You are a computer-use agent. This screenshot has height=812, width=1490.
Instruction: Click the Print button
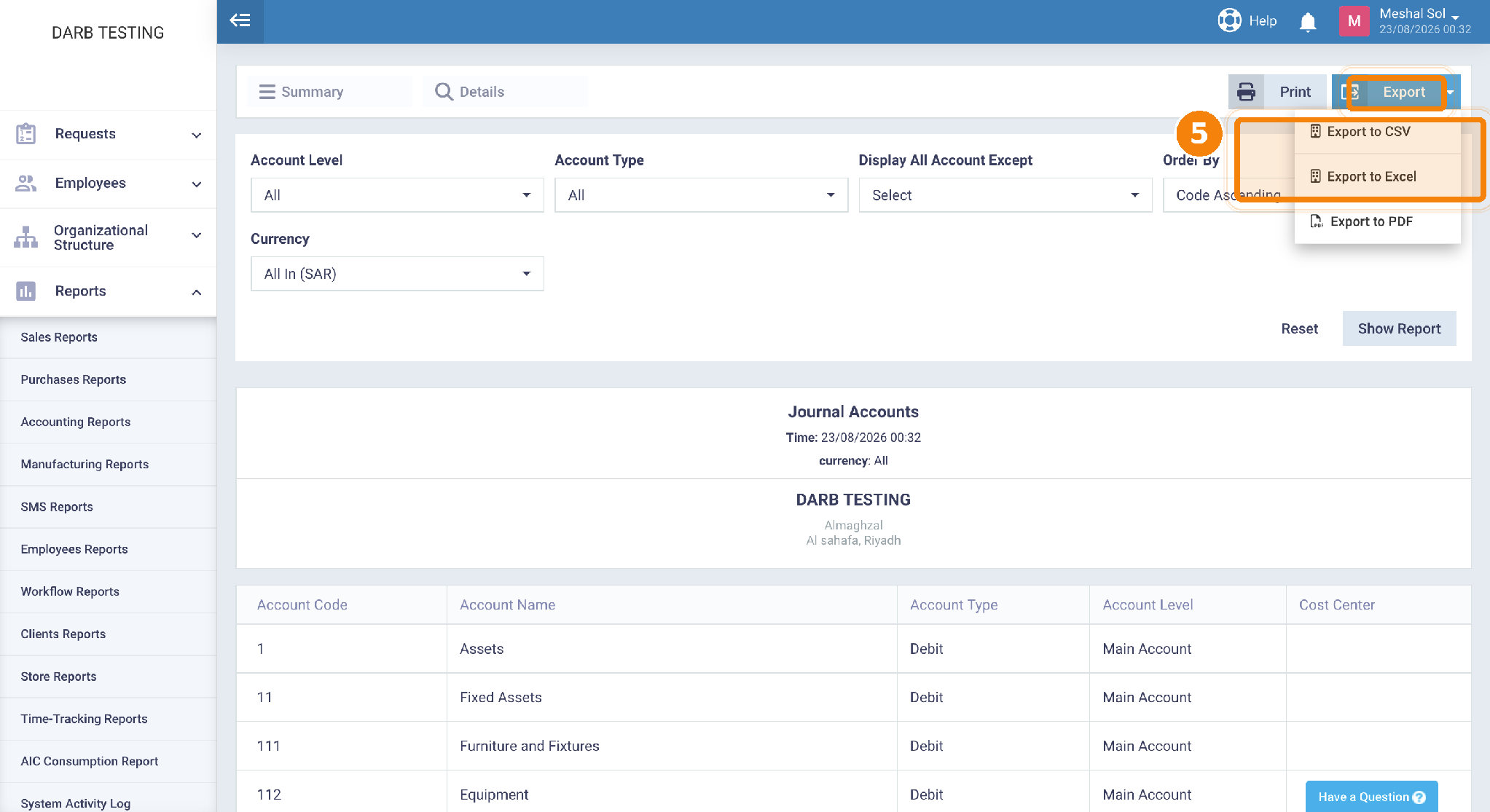[1277, 92]
